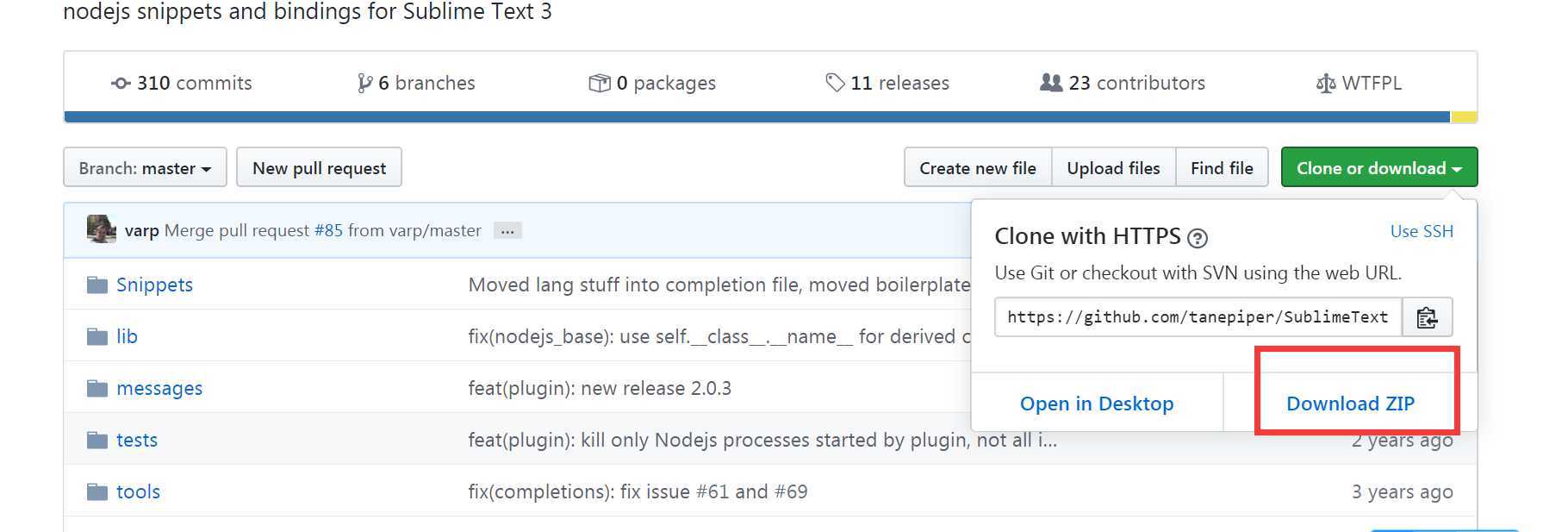
Task: Click the New pull request button
Action: (x=319, y=167)
